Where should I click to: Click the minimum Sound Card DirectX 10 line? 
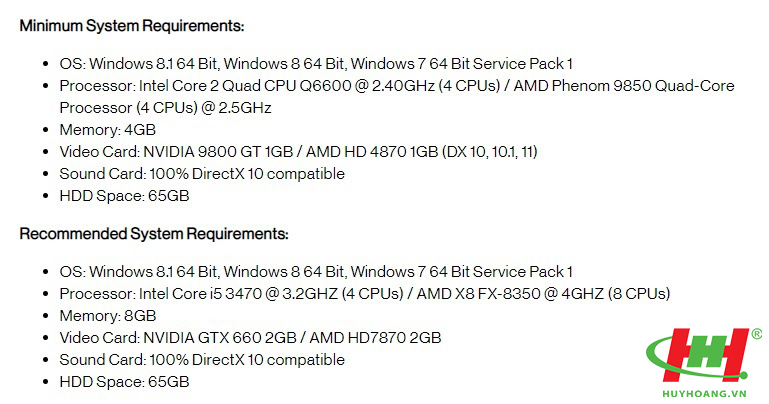point(202,174)
